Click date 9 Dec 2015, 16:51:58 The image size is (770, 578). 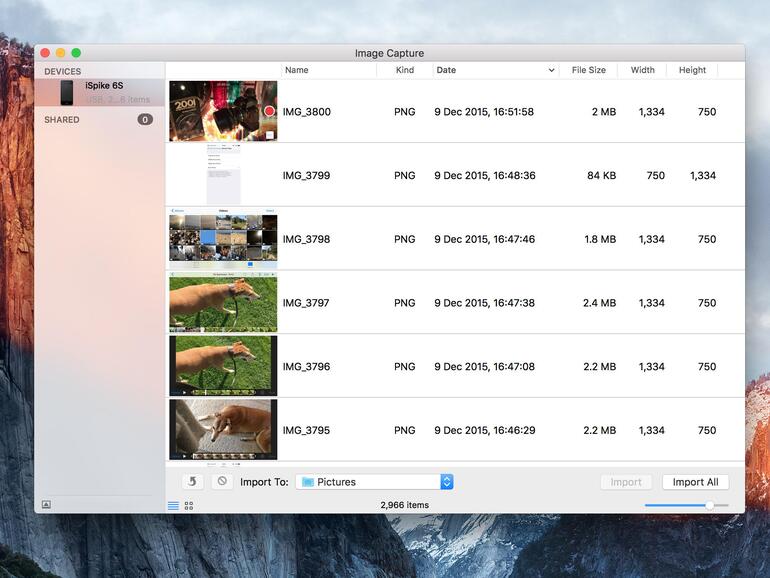484,112
